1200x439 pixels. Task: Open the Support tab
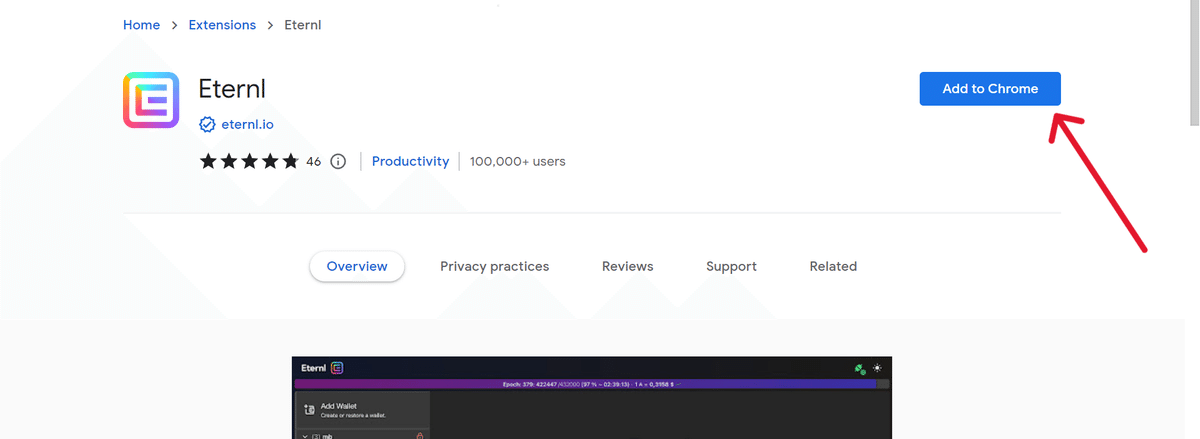pos(731,266)
